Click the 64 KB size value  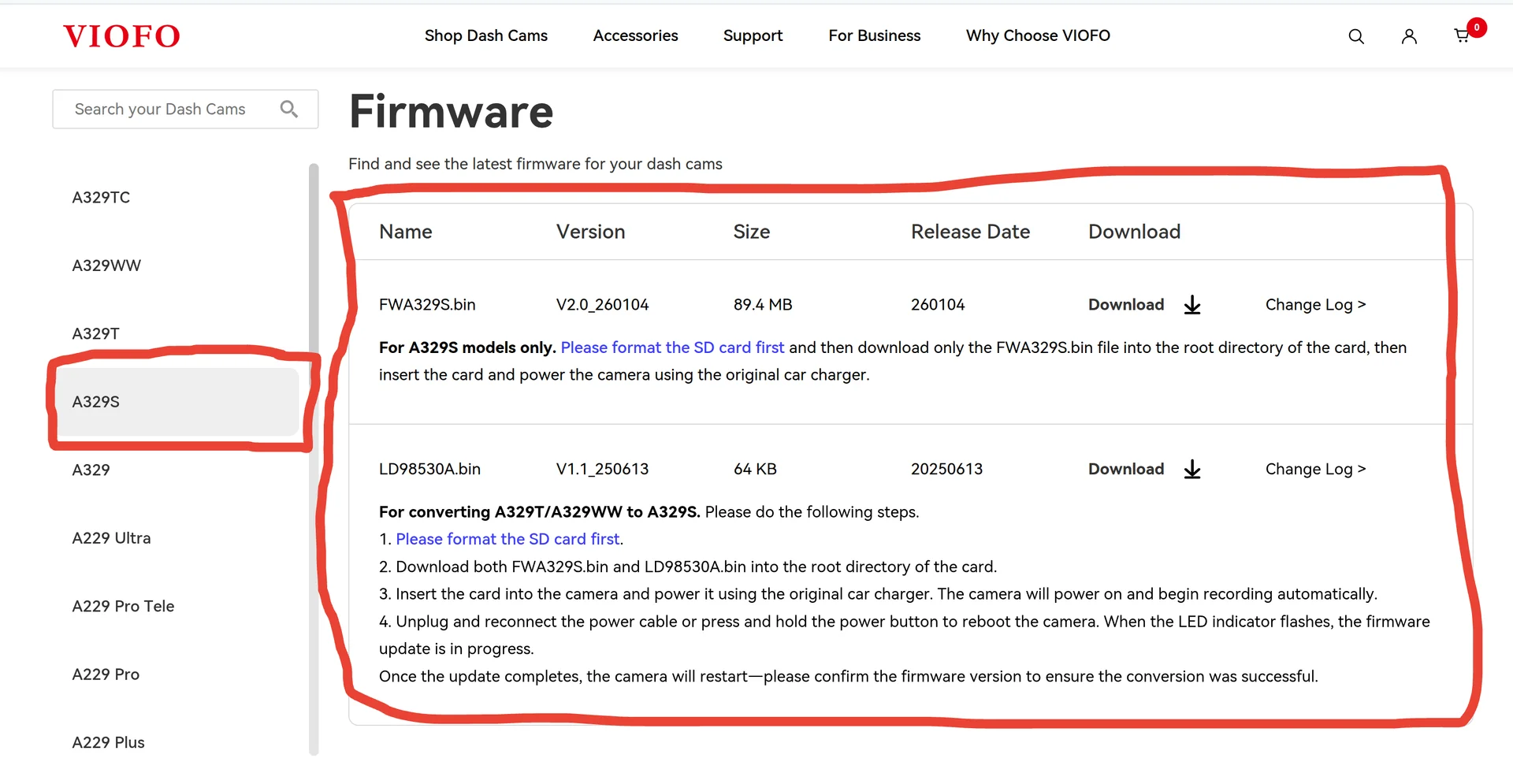click(x=755, y=469)
